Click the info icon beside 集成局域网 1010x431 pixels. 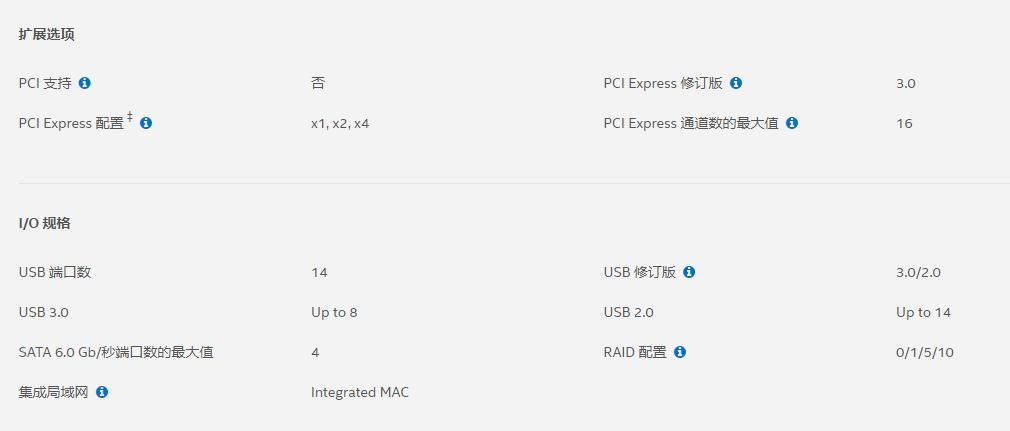102,392
